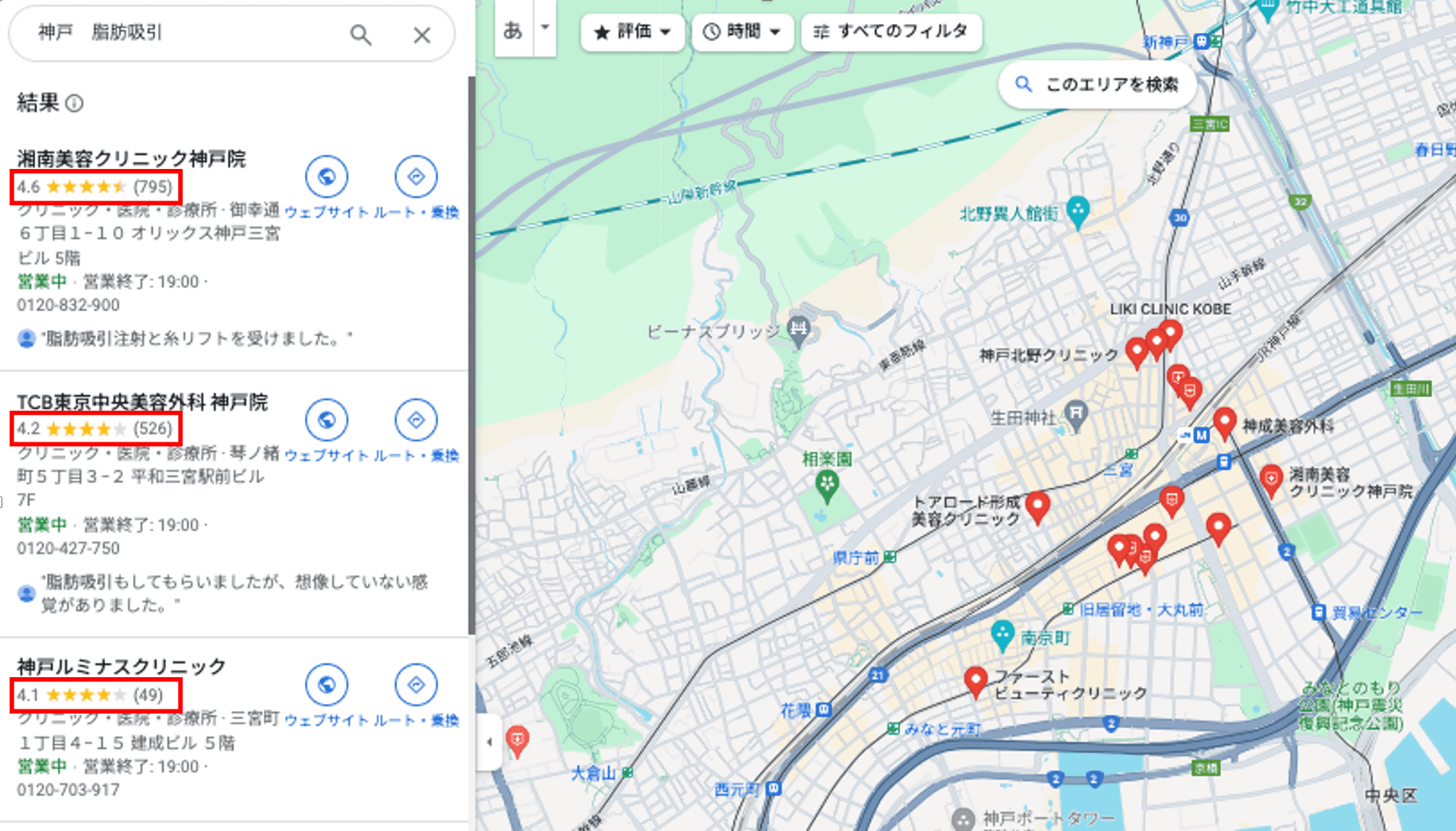
Task: Get directions to 神戸ルミナスクリニック
Action: click(416, 685)
